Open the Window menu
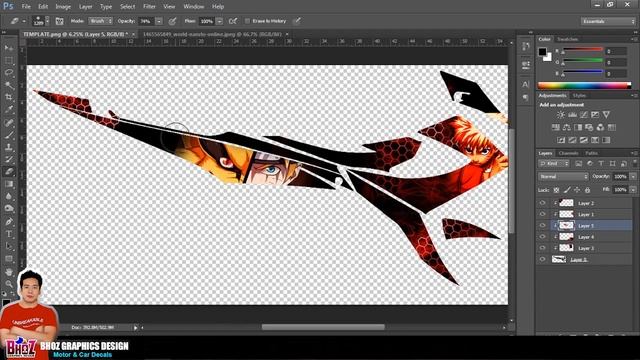The image size is (640, 360). 194,7
